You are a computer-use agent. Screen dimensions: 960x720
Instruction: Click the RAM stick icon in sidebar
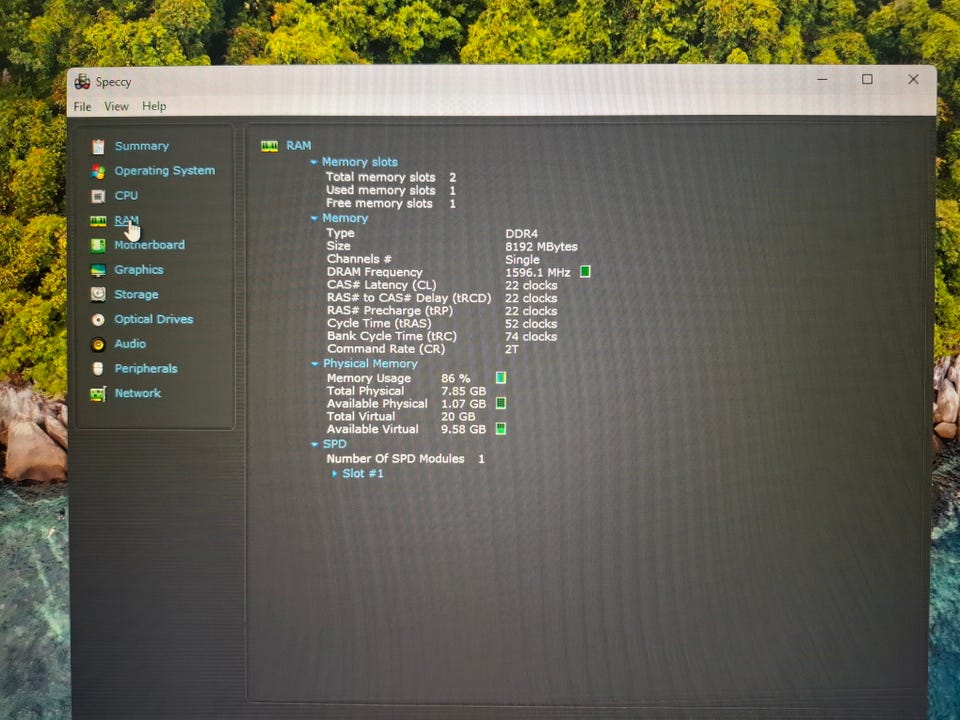98,221
